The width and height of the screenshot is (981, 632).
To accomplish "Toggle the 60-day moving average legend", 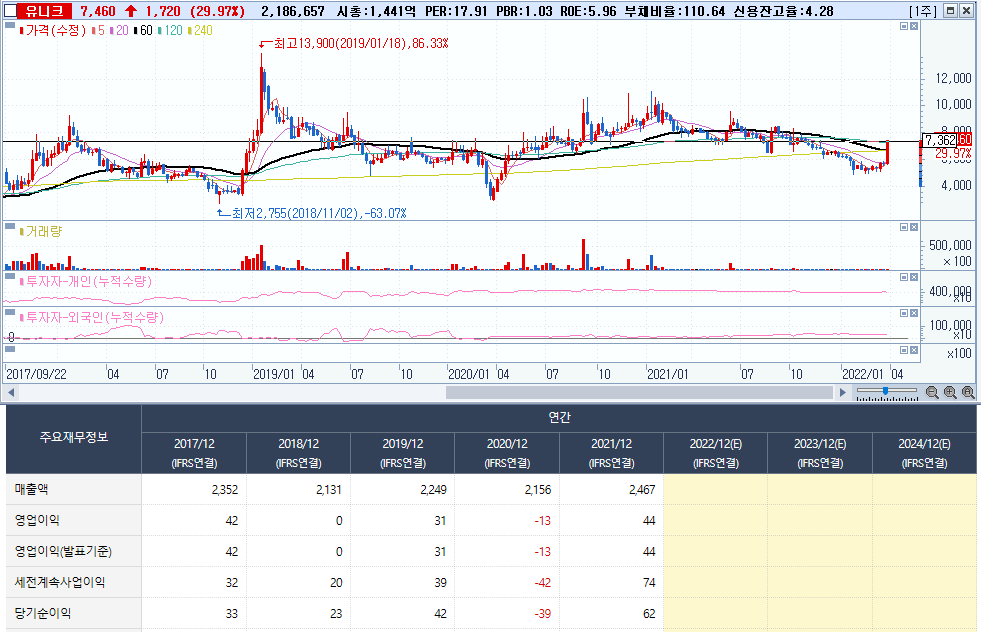I will pos(143,30).
